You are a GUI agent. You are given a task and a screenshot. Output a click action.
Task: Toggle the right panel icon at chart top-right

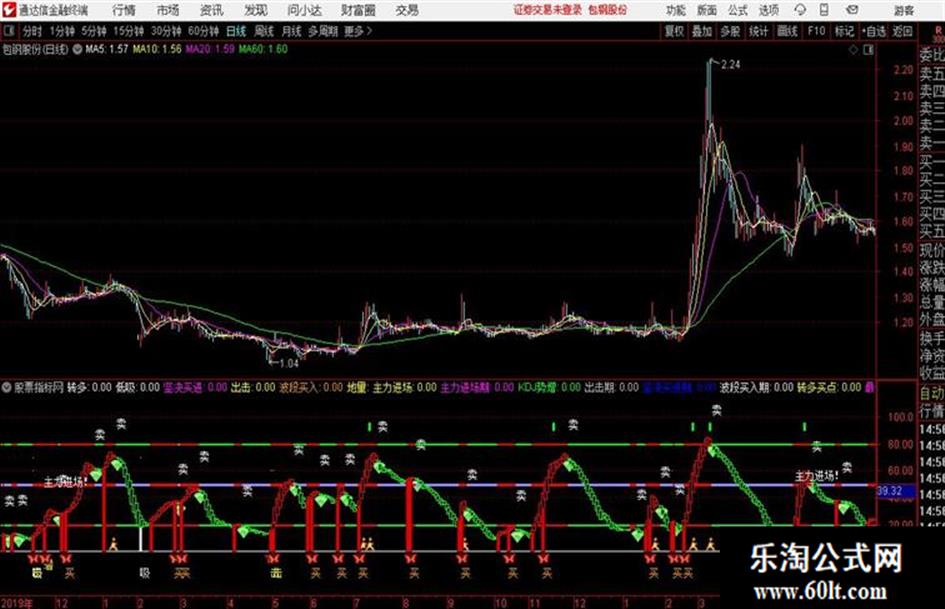point(868,50)
